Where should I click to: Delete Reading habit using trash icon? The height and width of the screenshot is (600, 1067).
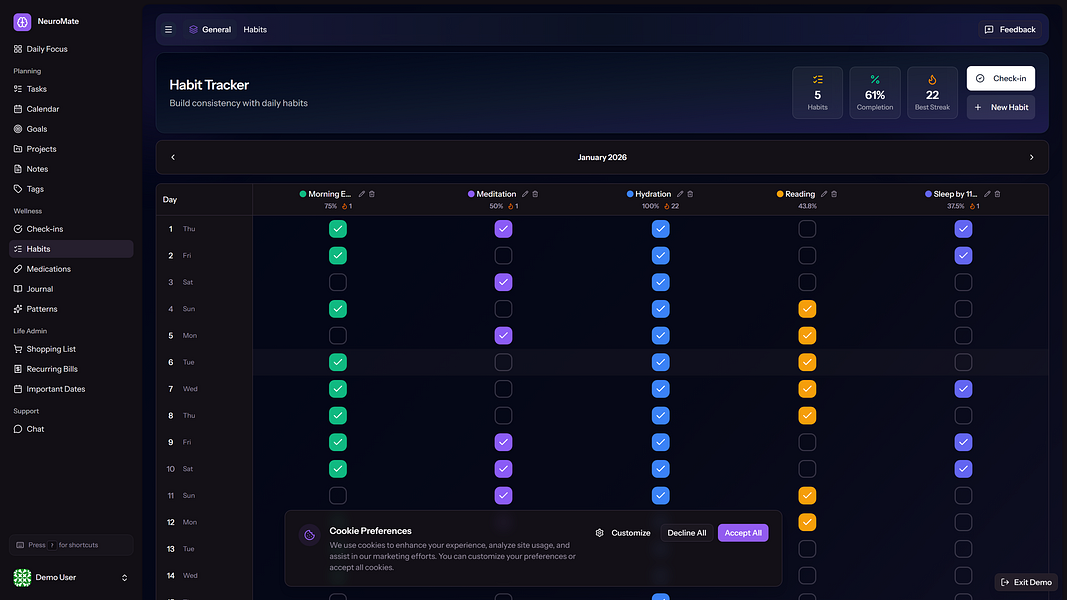pos(834,194)
